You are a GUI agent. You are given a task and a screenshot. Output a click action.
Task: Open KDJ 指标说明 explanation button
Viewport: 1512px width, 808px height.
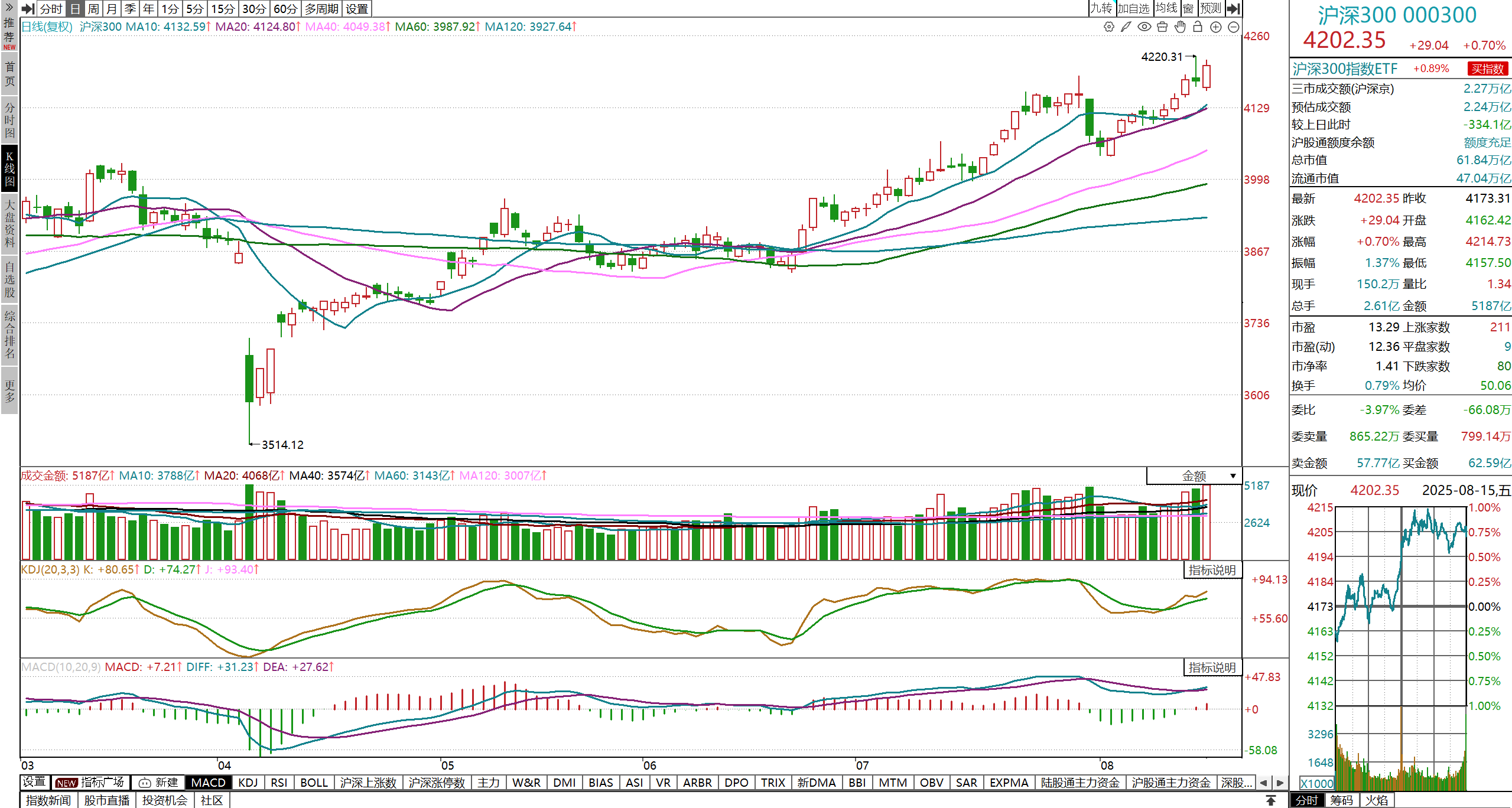[x=1212, y=570]
